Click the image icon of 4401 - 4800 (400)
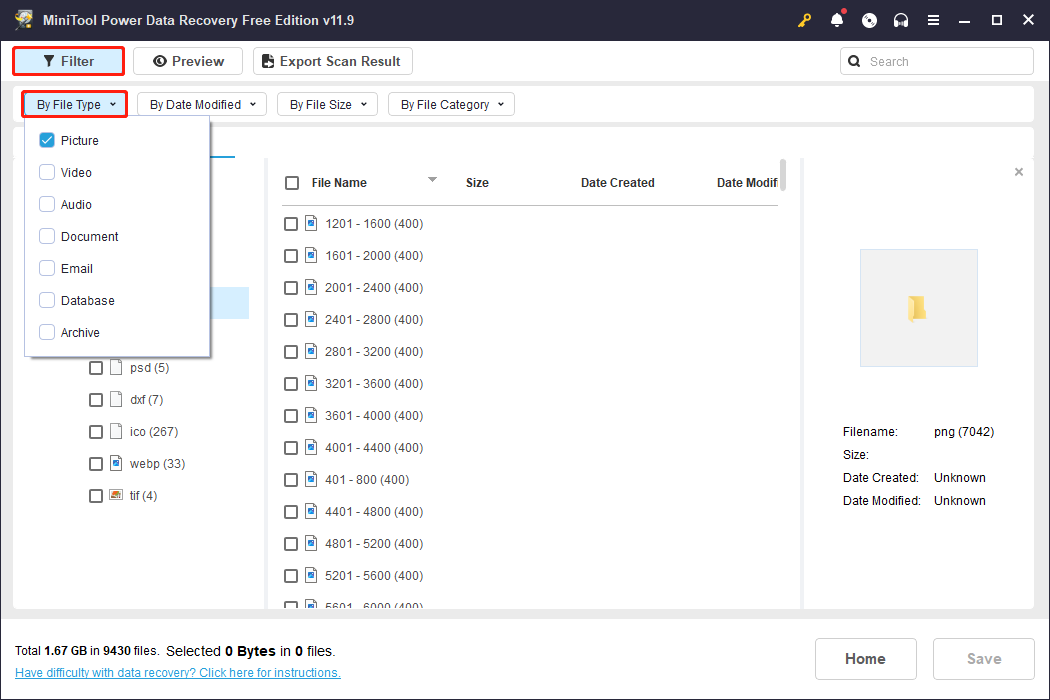The image size is (1050, 700). pyautogui.click(x=311, y=512)
